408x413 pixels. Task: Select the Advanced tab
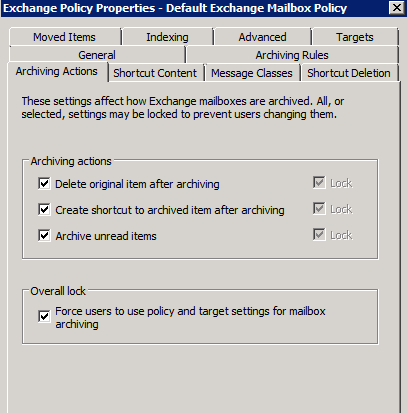[x=262, y=37]
